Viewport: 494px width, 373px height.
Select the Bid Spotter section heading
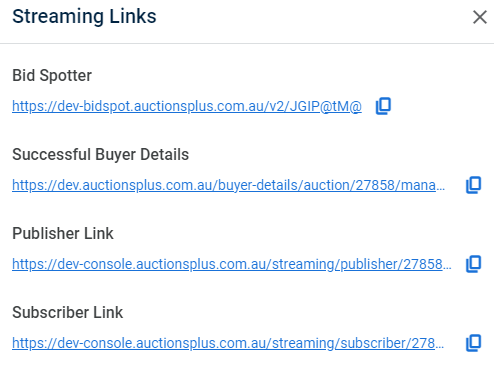[52, 75]
